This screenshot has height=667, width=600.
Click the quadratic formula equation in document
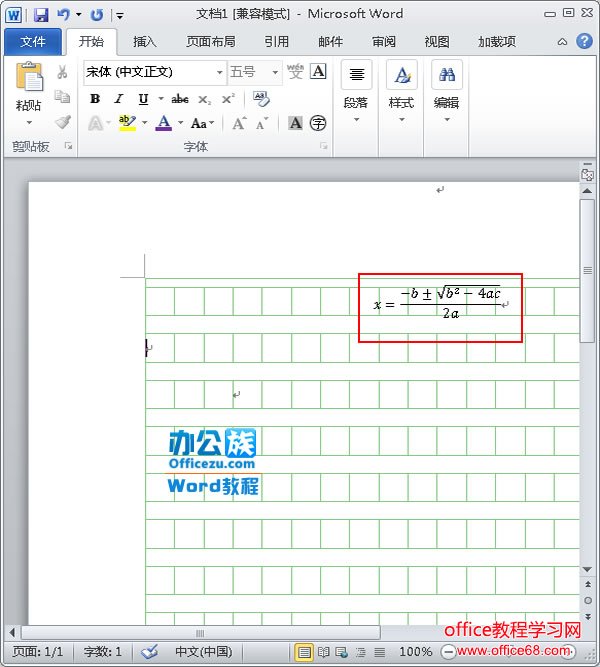pyautogui.click(x=437, y=303)
